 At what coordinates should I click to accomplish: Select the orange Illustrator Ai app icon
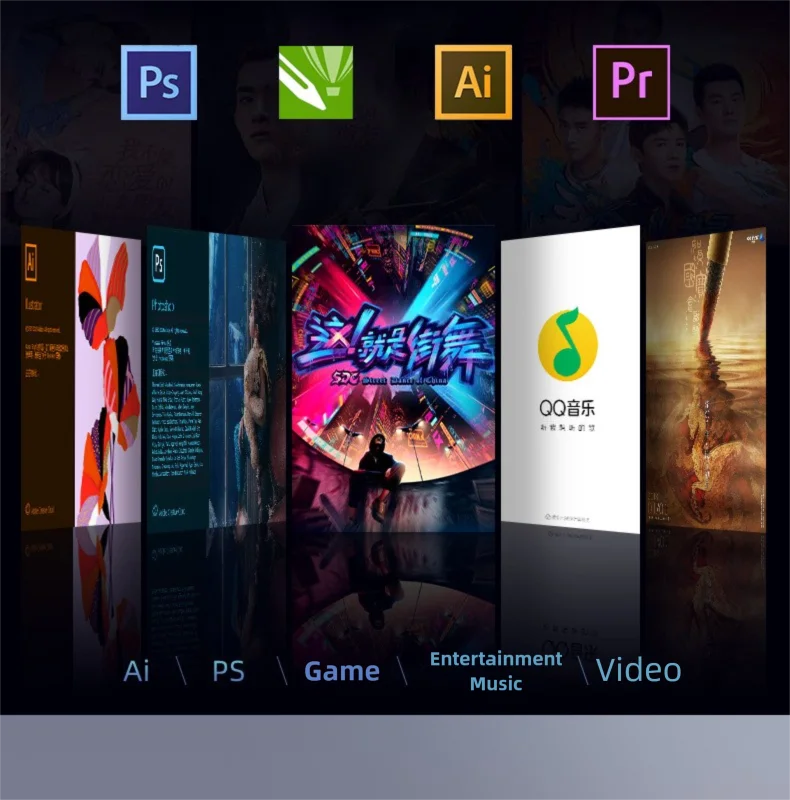473,82
